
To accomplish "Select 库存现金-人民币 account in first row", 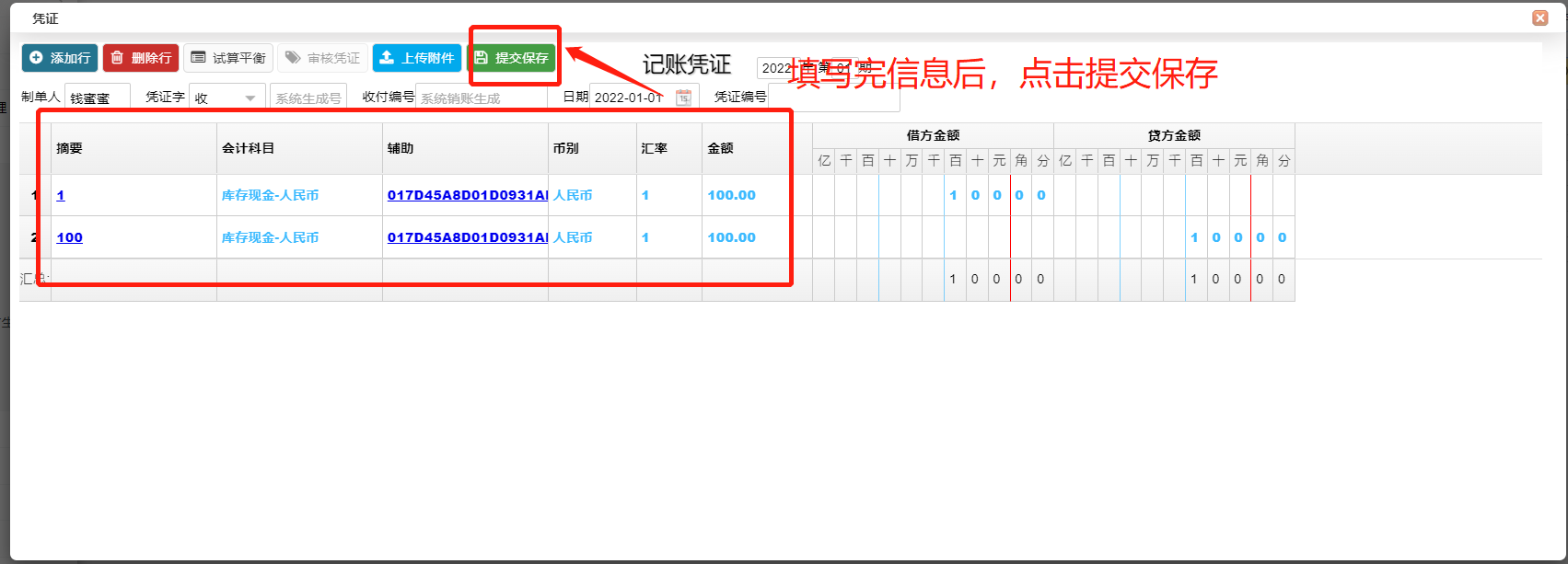I will tap(270, 195).
